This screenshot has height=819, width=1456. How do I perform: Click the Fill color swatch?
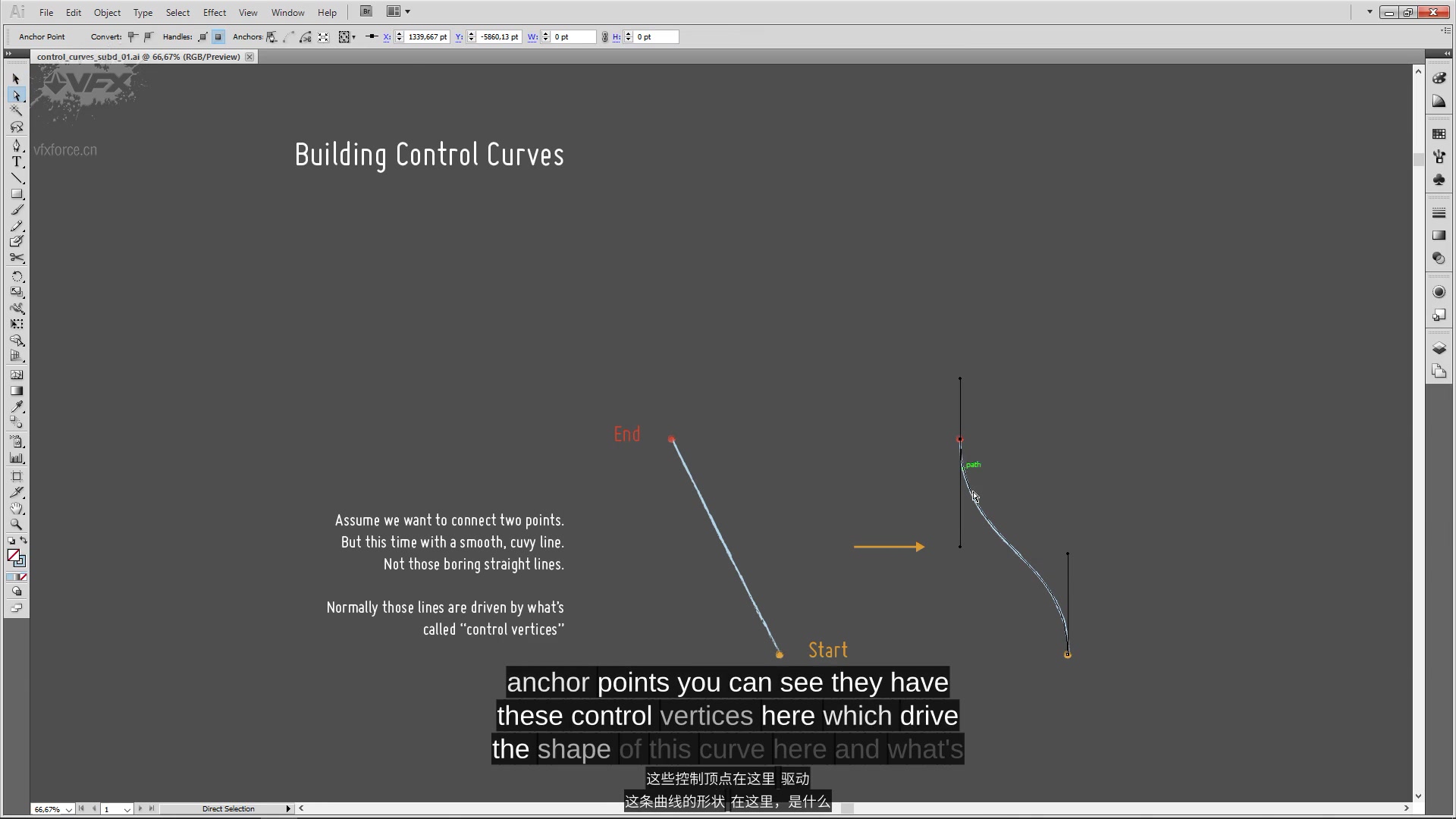(13, 556)
